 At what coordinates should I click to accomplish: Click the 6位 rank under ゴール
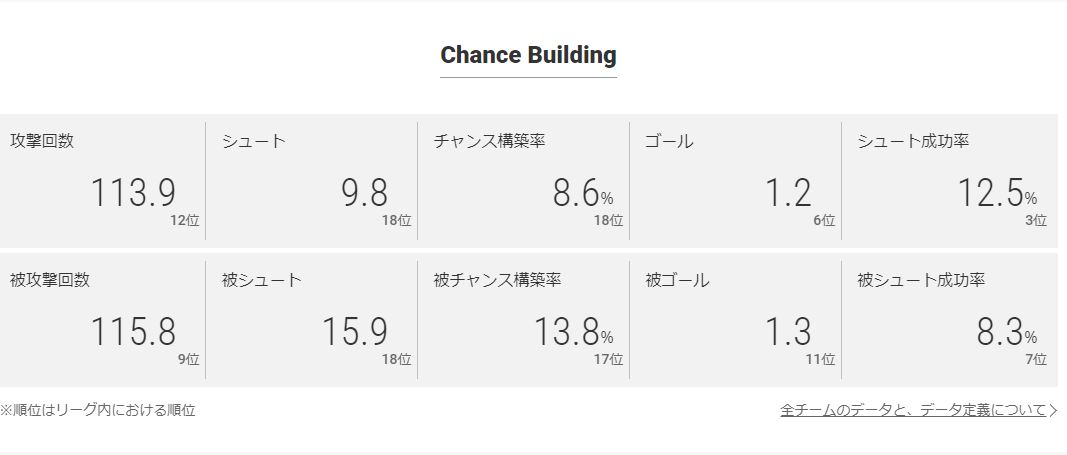(x=824, y=220)
